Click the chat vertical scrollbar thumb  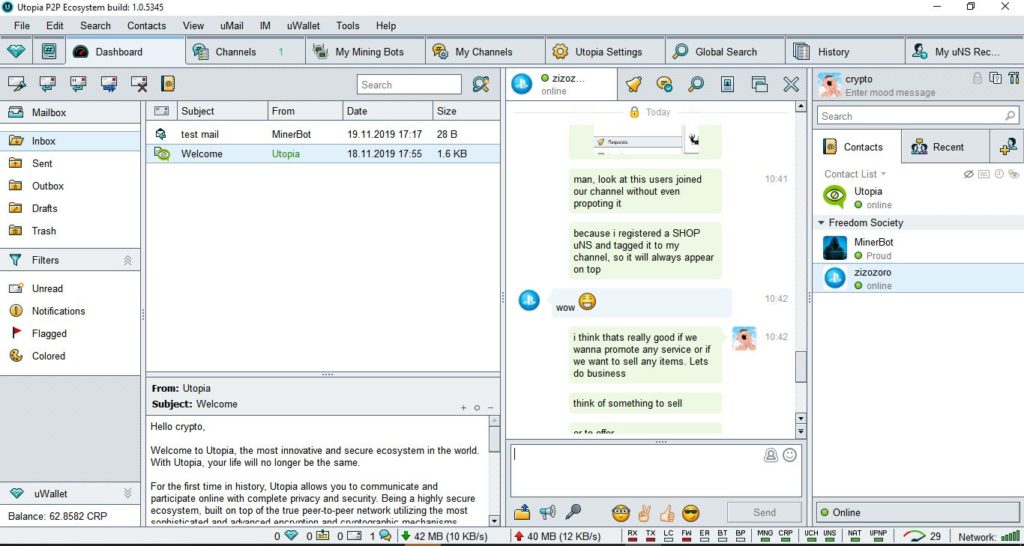[801, 366]
